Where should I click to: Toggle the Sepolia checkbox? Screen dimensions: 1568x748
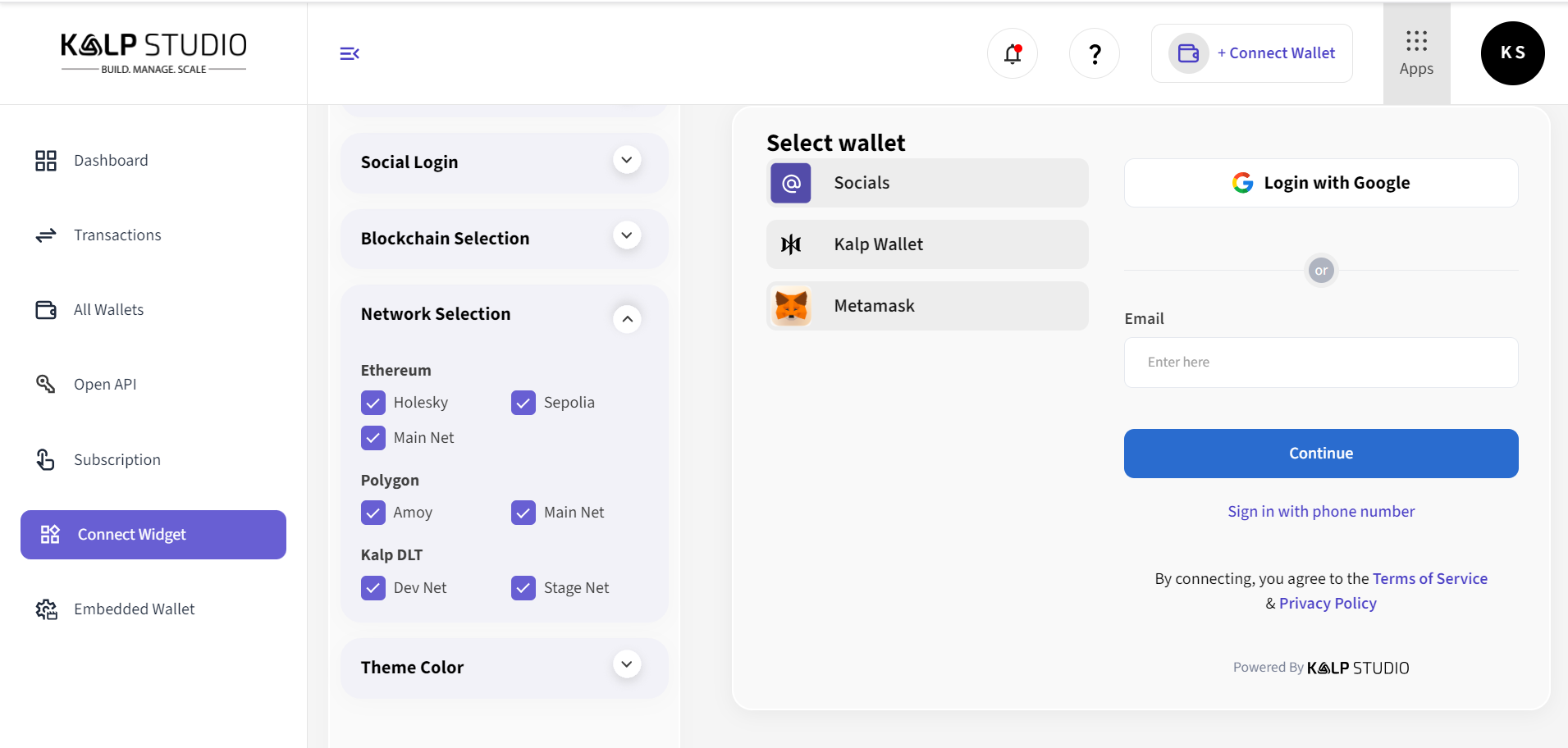[x=523, y=403]
